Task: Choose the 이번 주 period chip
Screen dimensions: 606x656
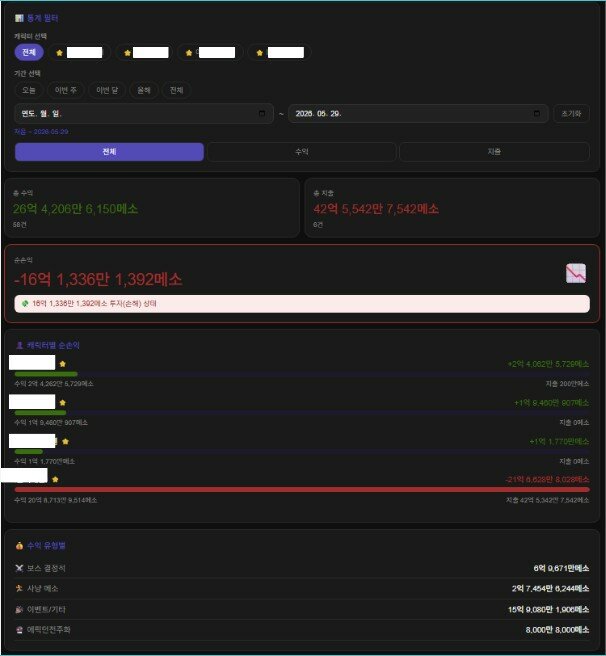Action: click(x=66, y=90)
